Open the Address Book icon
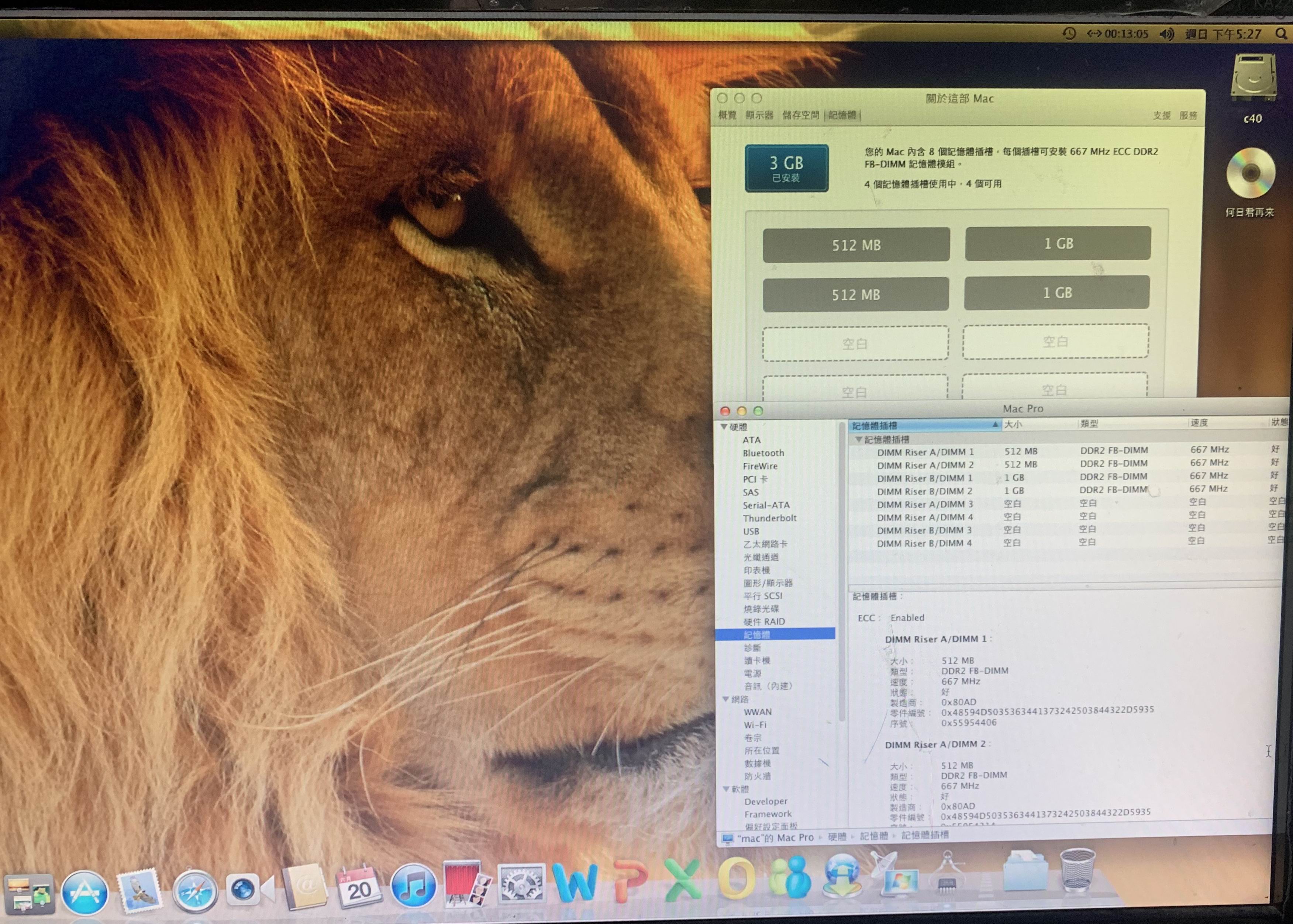 [x=305, y=888]
